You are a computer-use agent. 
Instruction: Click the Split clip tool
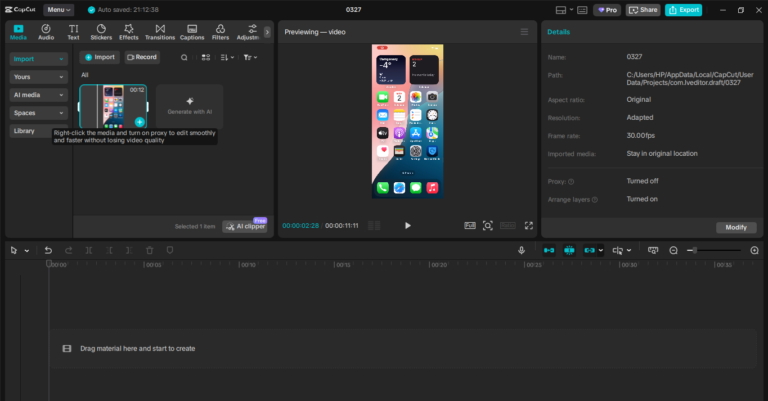tap(89, 251)
